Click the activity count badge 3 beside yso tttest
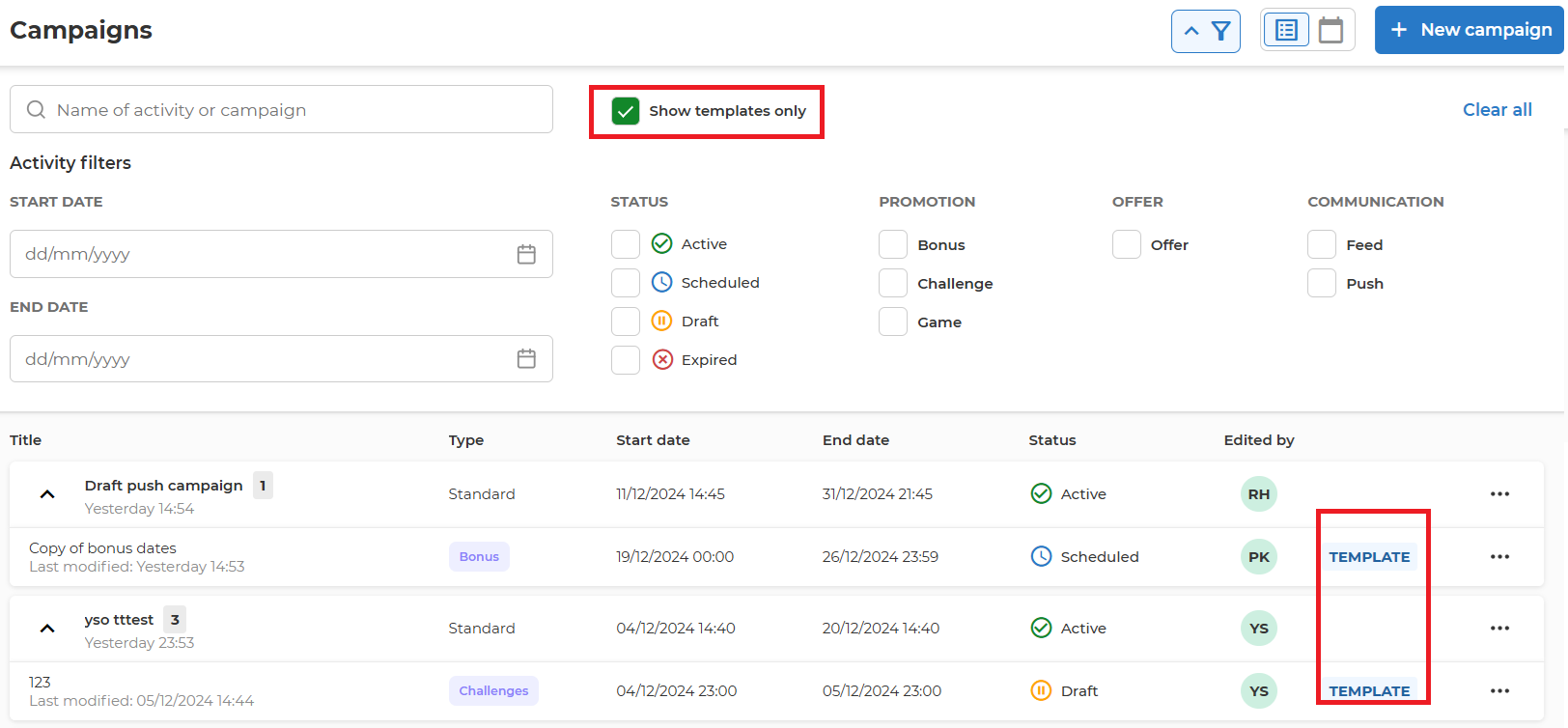This screenshot has width=1568, height=728. [175, 619]
